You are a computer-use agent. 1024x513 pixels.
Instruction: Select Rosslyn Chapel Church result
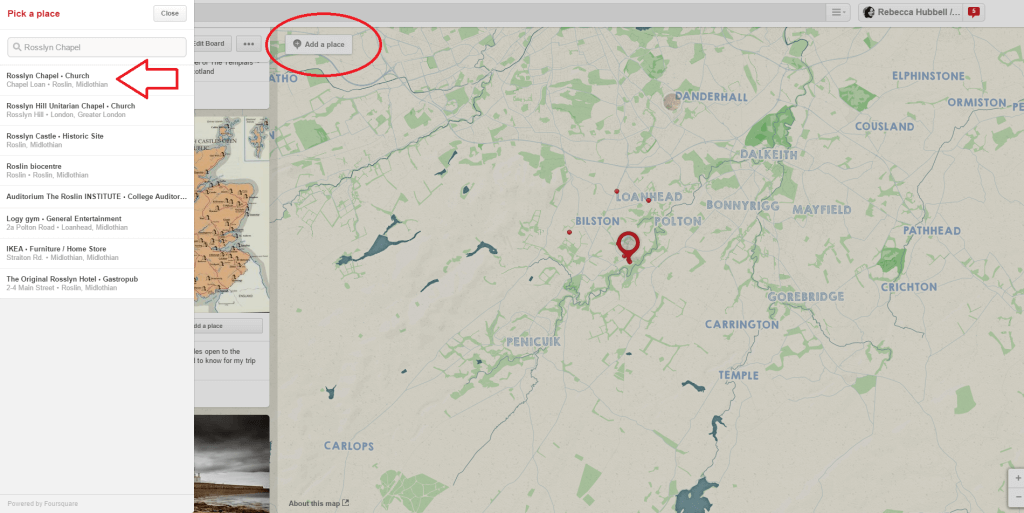(97, 80)
